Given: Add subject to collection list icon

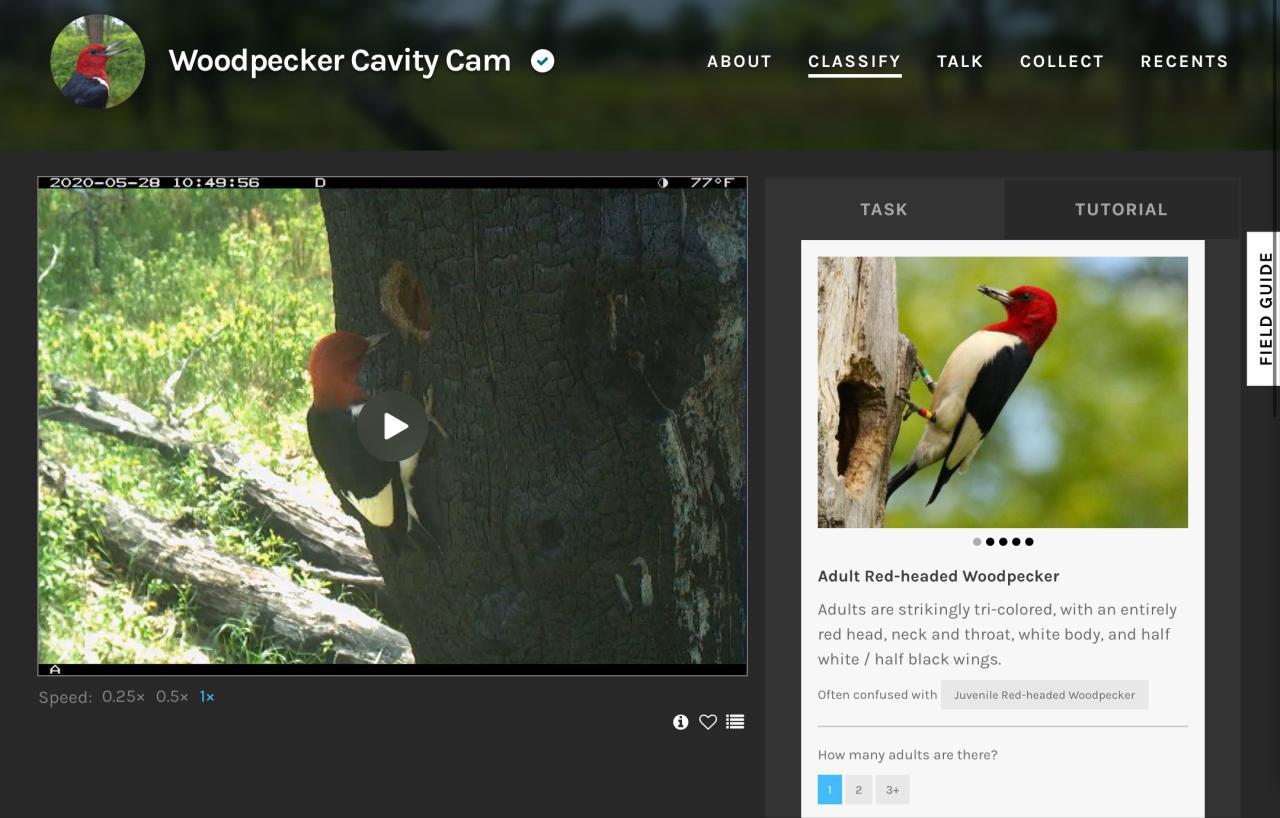Looking at the screenshot, I should click(735, 722).
